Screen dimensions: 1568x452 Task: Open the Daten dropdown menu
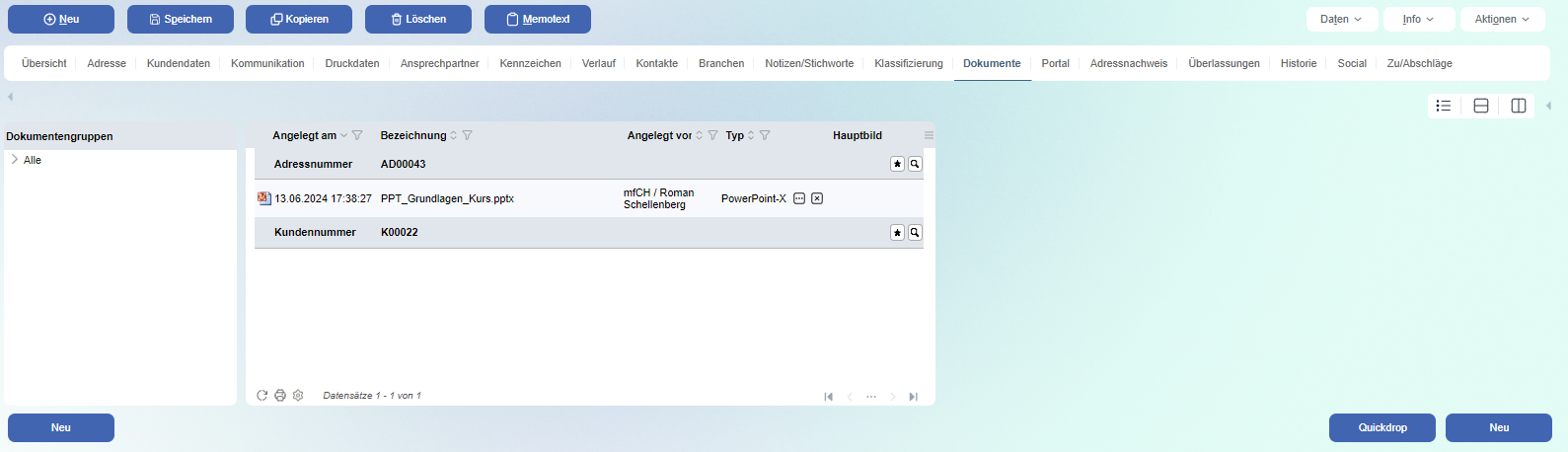[1341, 19]
